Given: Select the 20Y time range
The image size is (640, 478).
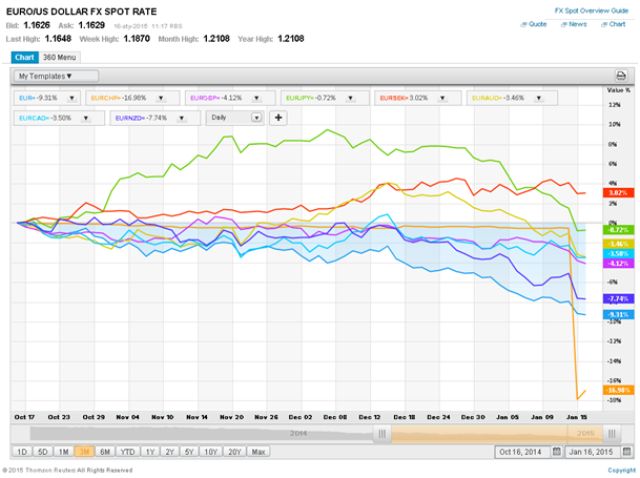Looking at the screenshot, I should [234, 451].
